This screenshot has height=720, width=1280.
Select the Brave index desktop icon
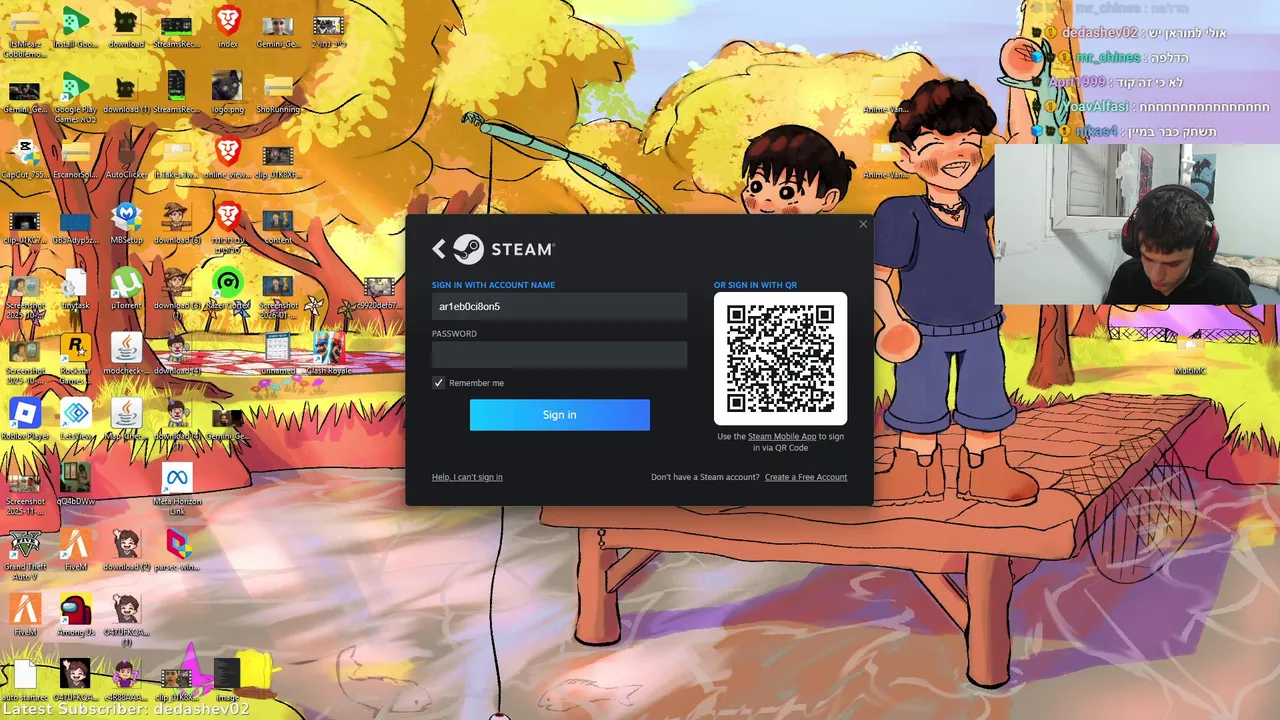(228, 27)
